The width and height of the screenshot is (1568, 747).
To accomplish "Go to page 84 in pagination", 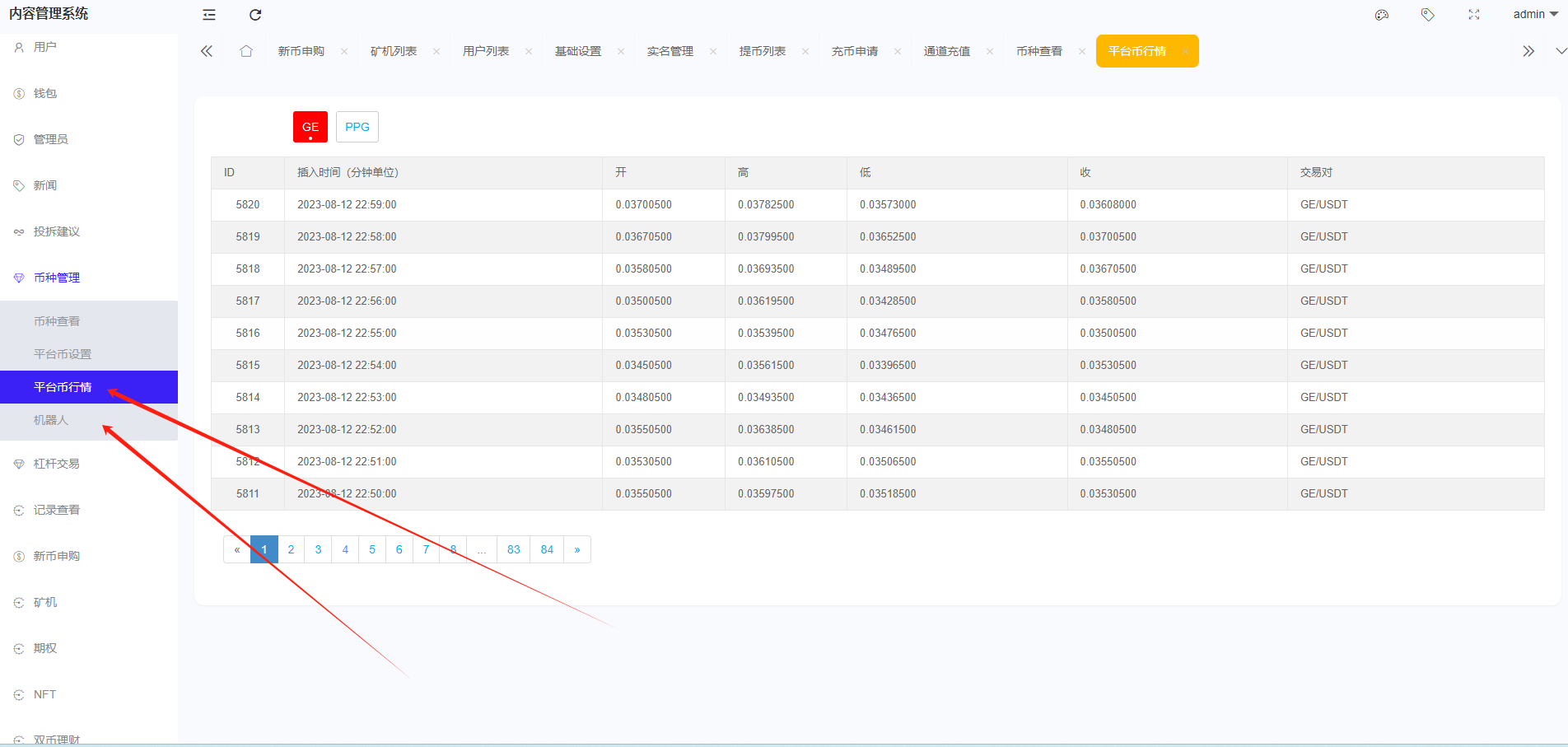I will coord(546,549).
